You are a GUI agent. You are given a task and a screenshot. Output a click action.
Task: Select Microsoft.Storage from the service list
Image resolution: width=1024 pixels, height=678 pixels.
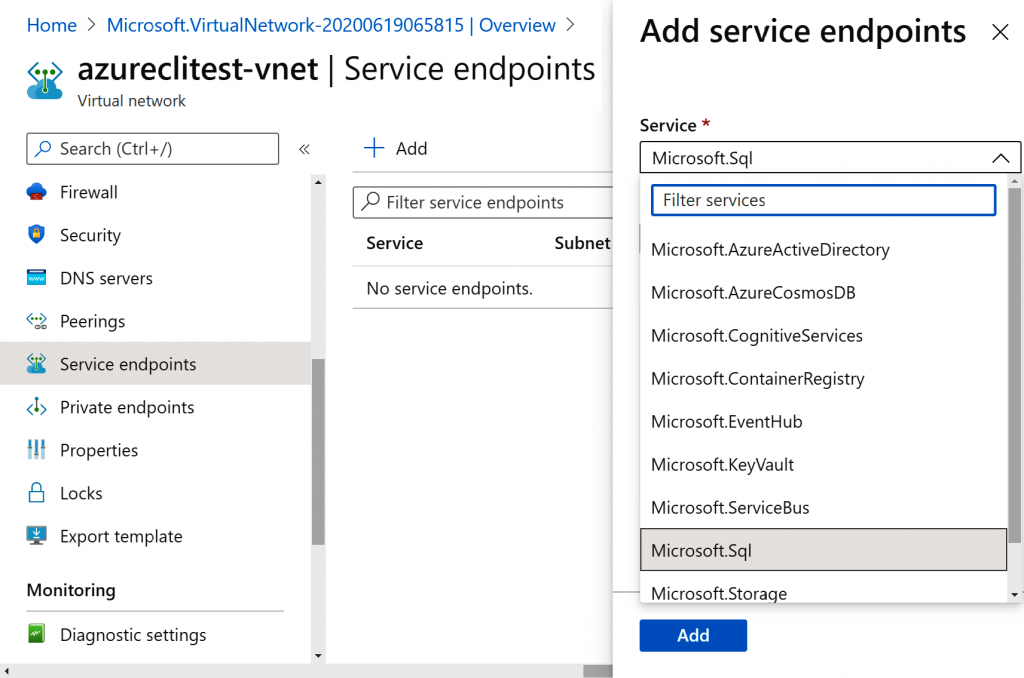pos(719,593)
